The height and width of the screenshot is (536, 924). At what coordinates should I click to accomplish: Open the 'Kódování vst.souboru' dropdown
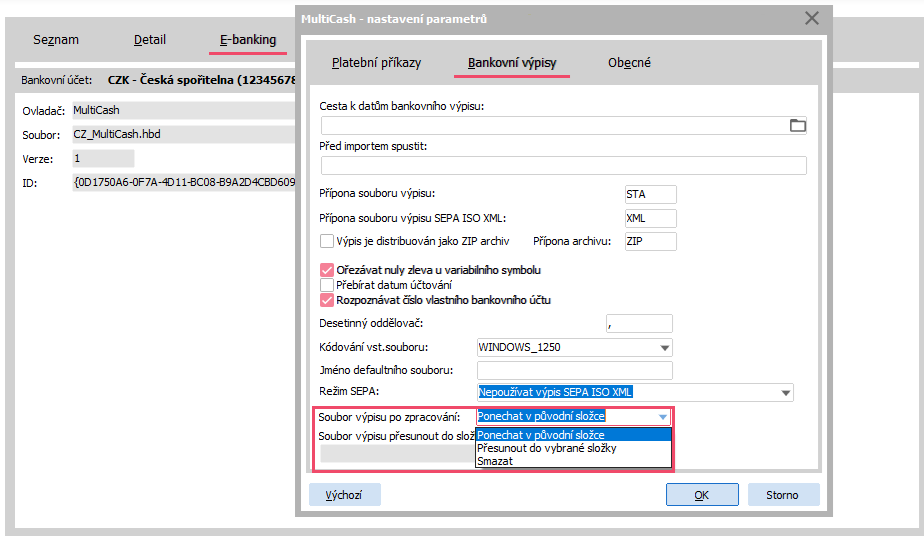pos(664,348)
